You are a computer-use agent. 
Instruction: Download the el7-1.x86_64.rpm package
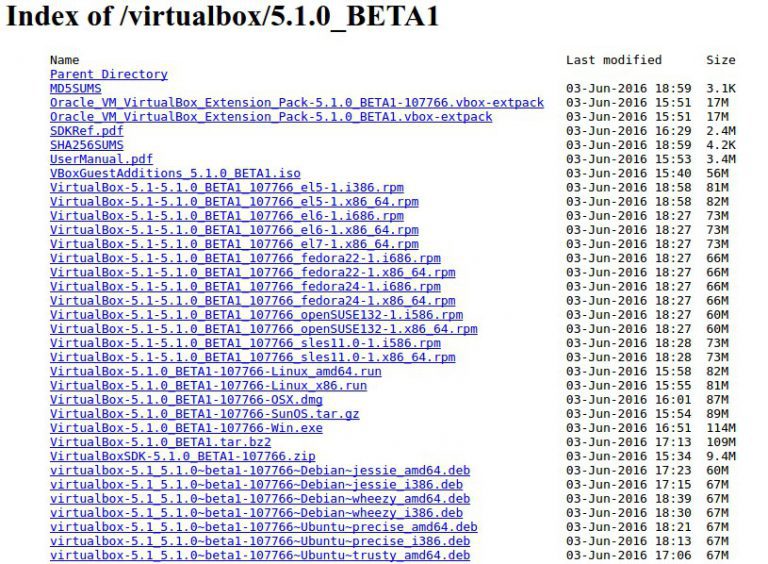234,244
